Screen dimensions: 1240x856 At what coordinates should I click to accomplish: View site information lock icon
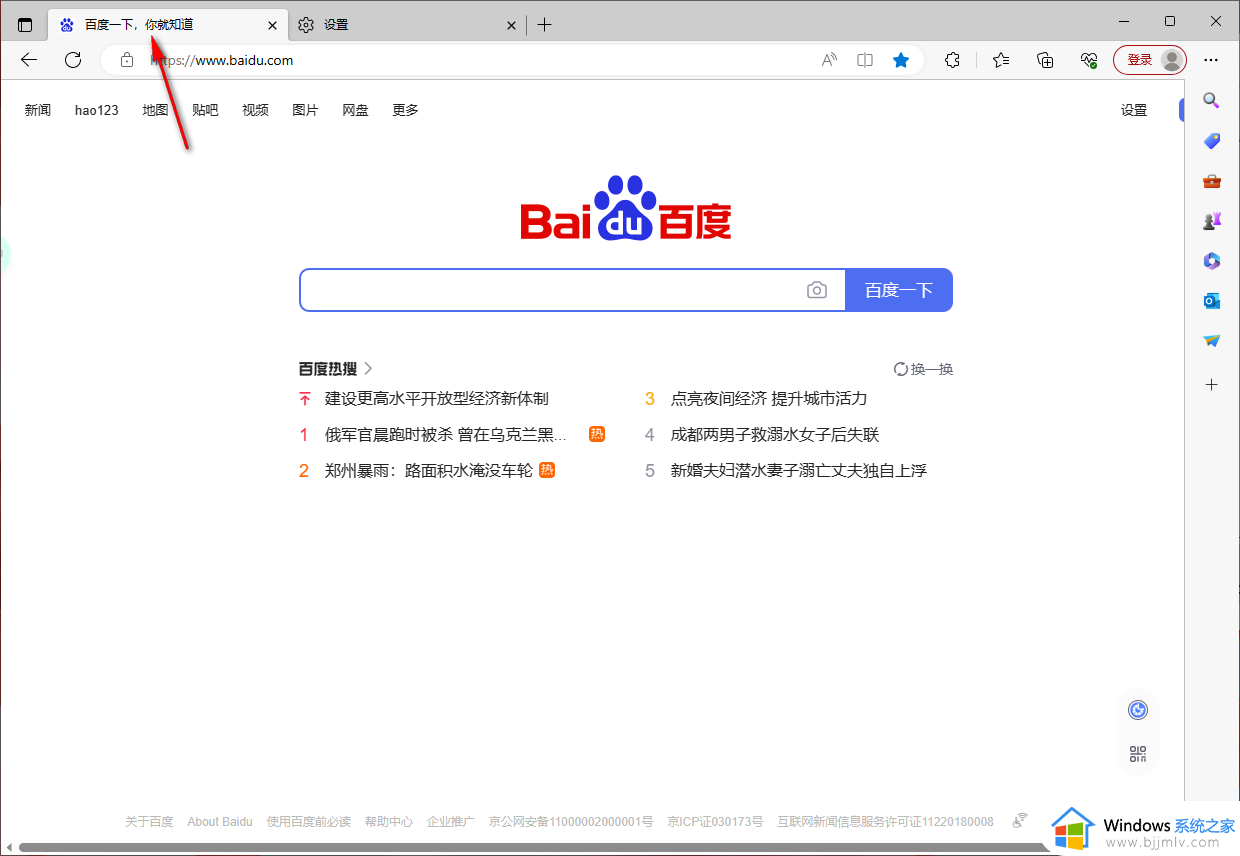(127, 60)
